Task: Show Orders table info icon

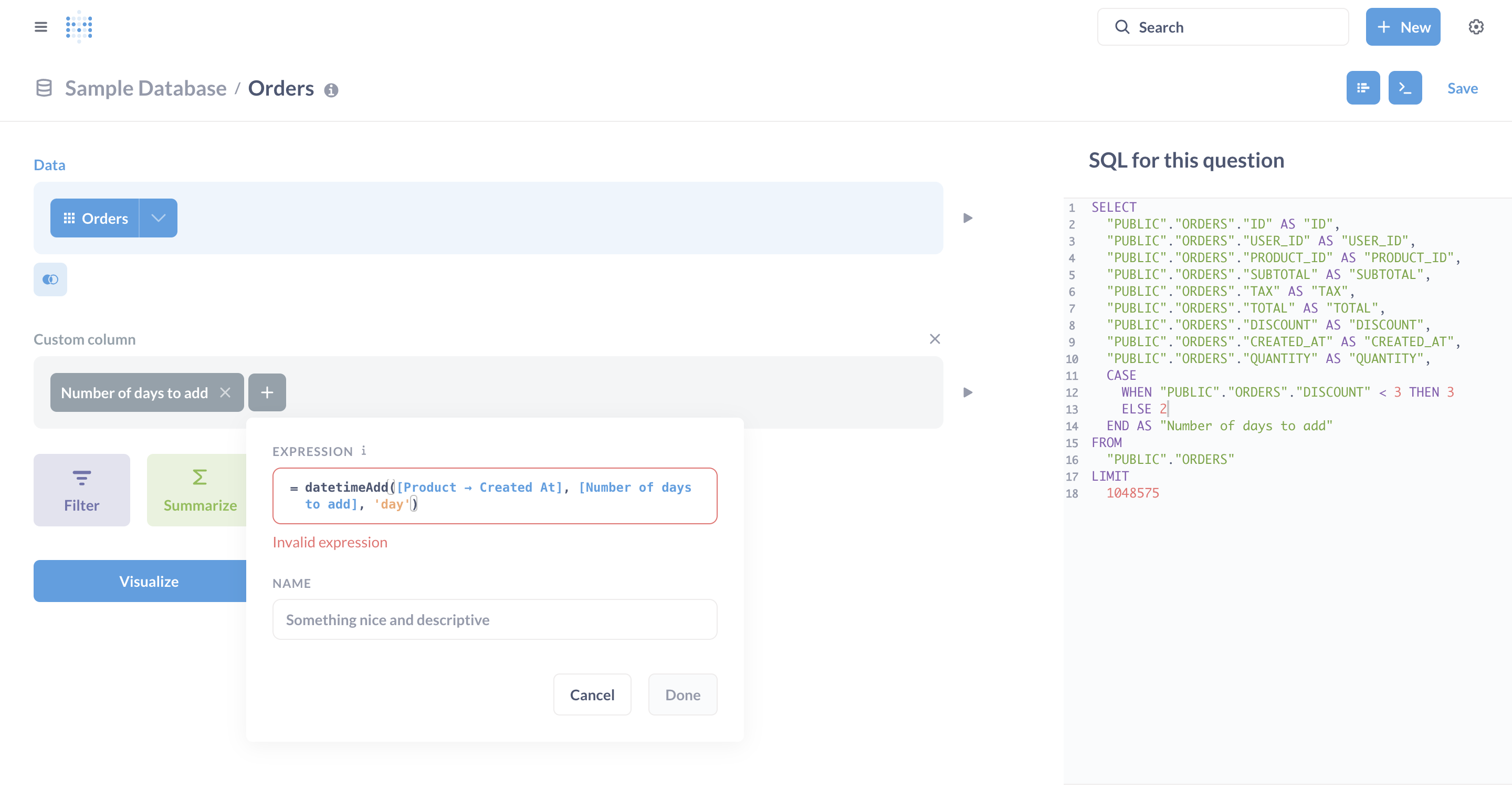Action: pyautogui.click(x=331, y=90)
